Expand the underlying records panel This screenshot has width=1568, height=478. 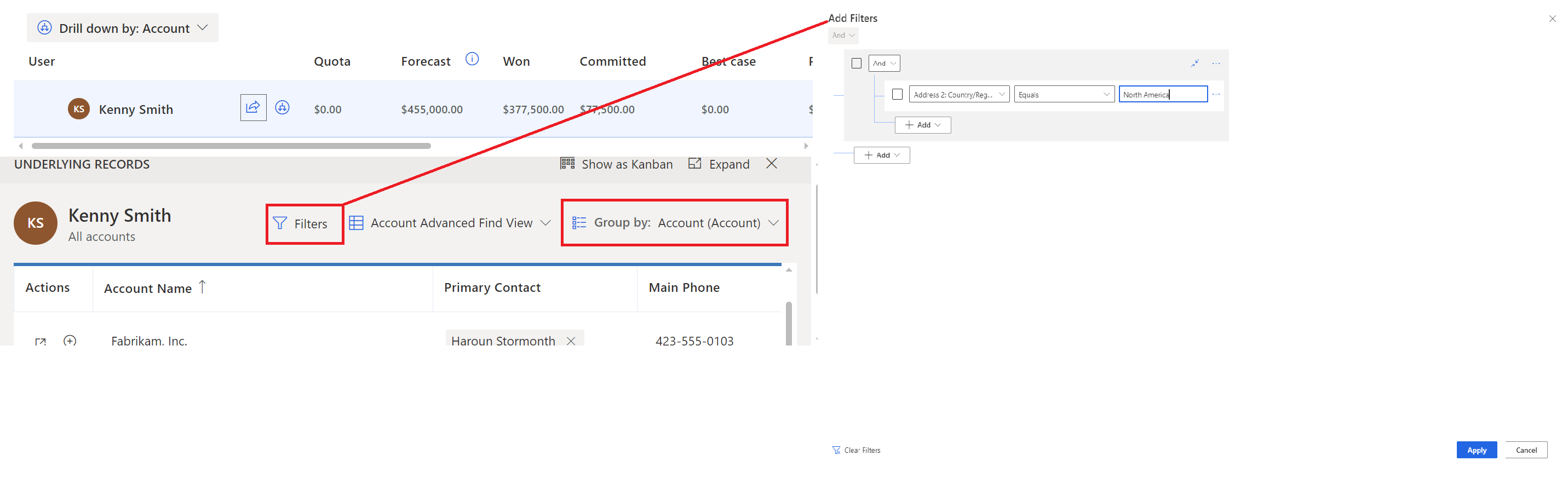pos(719,164)
